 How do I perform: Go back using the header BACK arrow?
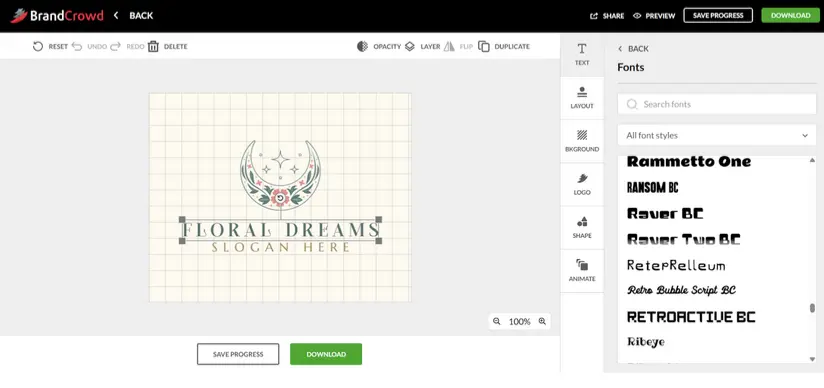click(116, 15)
